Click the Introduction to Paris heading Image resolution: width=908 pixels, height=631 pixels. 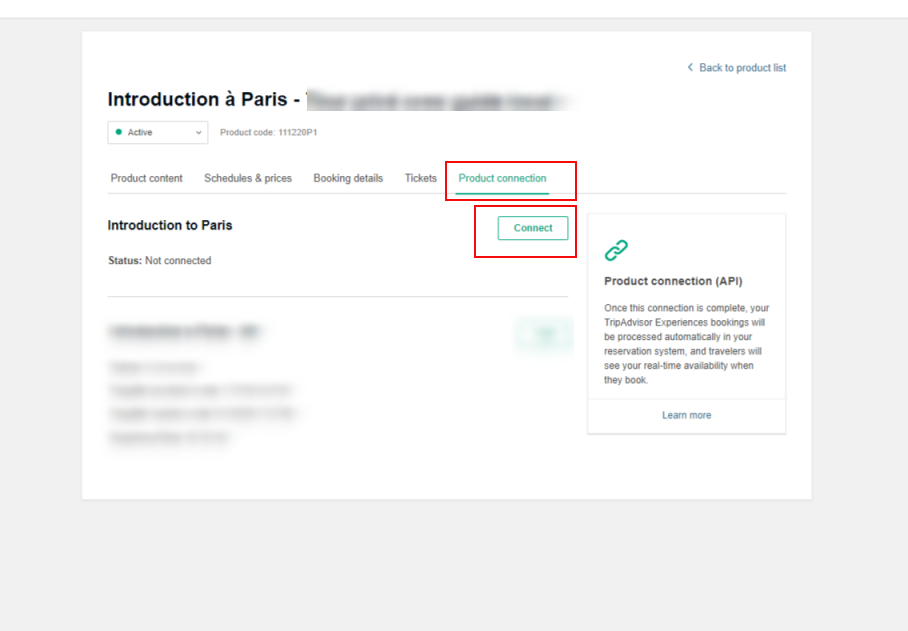pyautogui.click(x=170, y=225)
